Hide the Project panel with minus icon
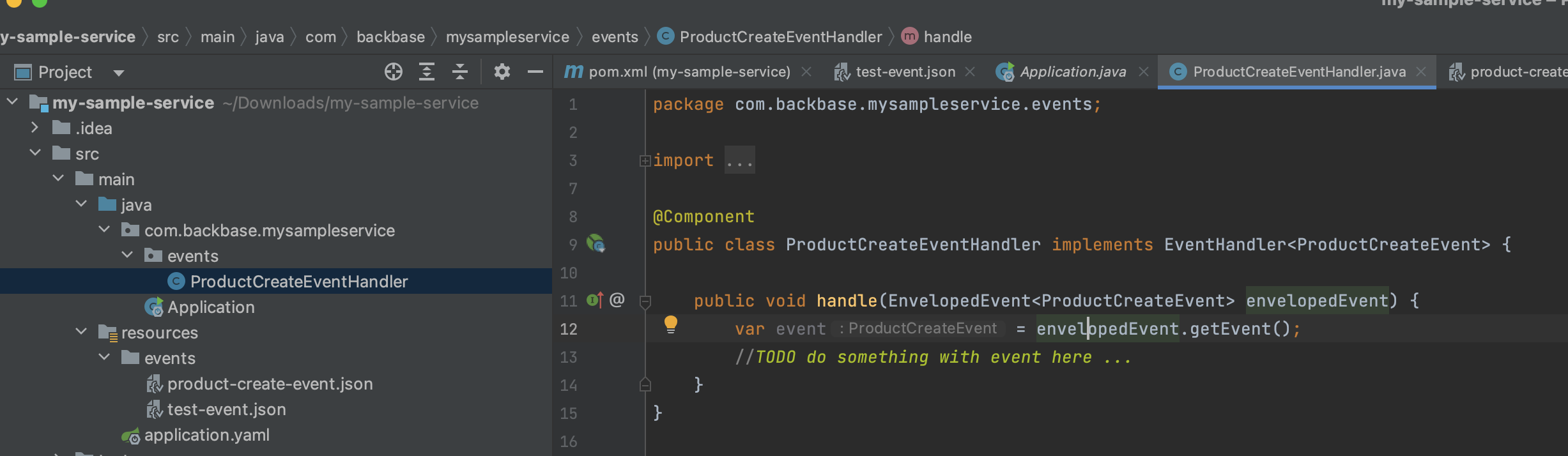Viewport: 1568px width, 456px height. [x=535, y=72]
